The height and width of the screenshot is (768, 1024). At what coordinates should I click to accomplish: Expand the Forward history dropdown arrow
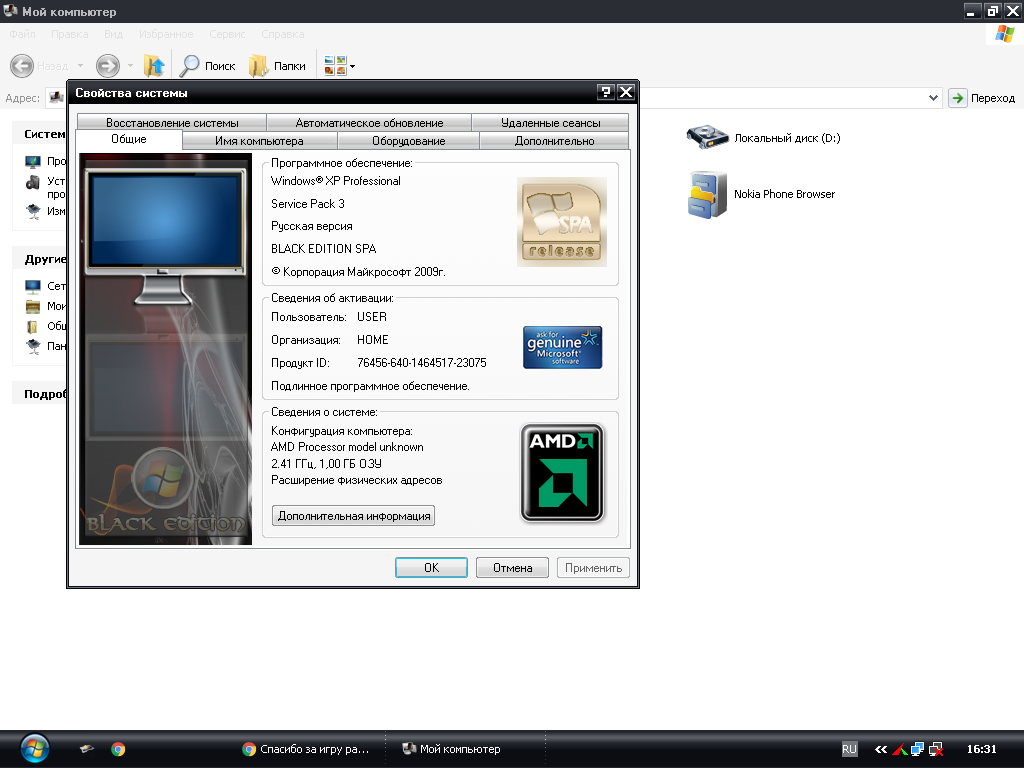130,66
